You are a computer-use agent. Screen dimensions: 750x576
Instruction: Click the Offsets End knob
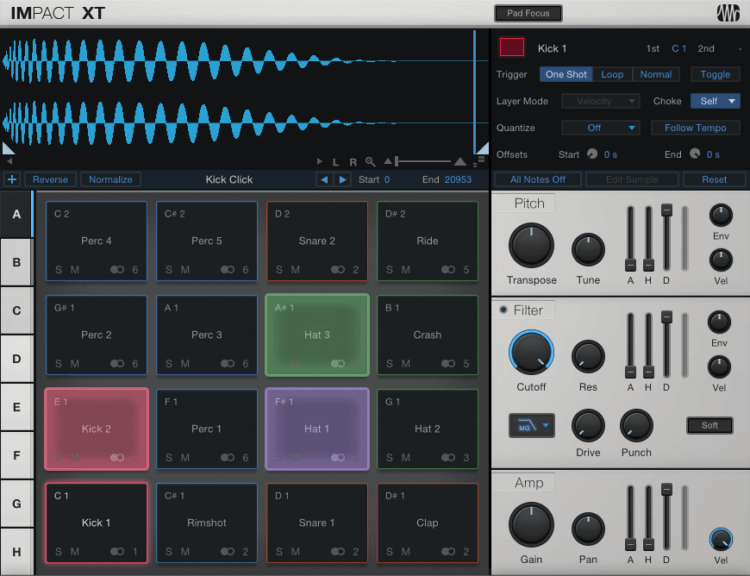(695, 154)
